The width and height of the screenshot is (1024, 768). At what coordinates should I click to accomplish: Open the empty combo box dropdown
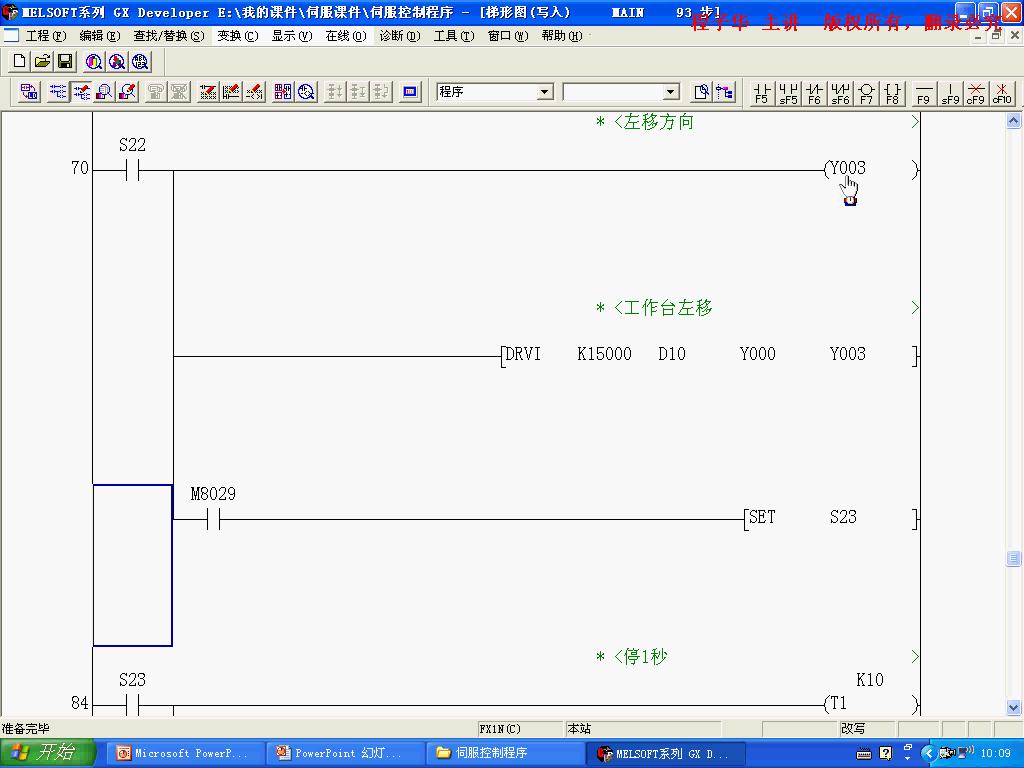(x=671, y=92)
